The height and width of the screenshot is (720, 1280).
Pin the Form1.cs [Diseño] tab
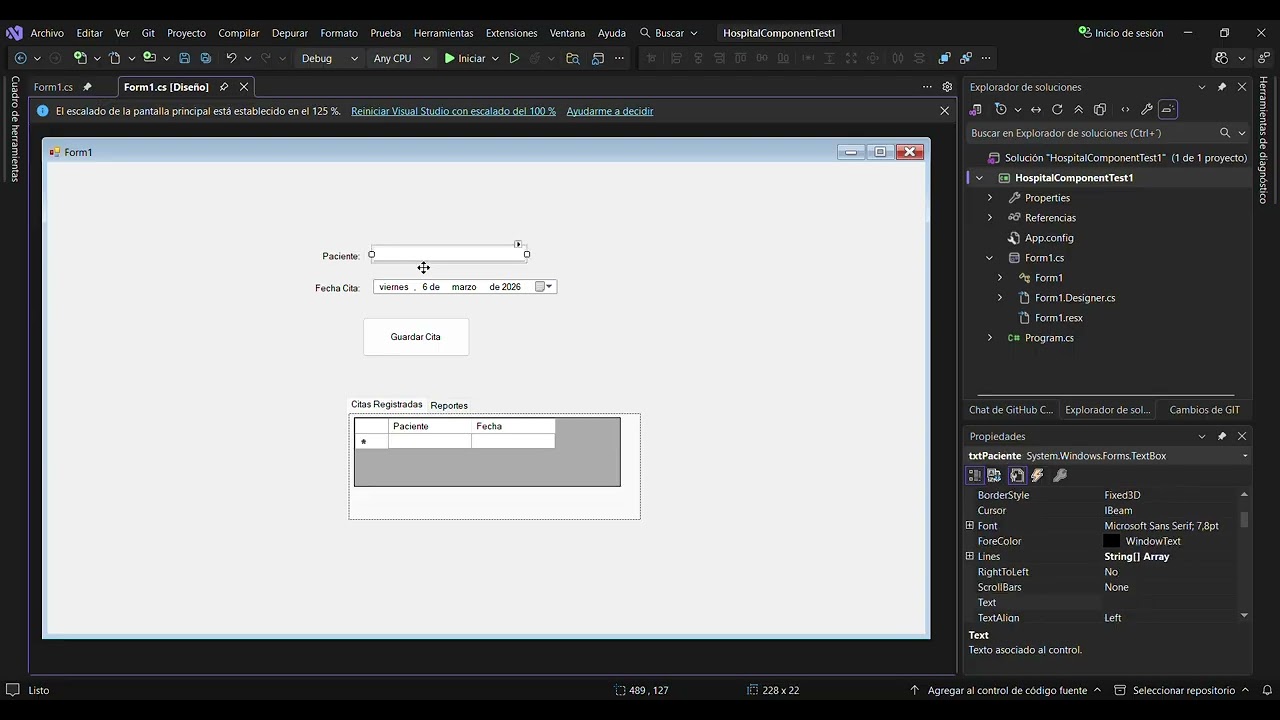click(224, 87)
